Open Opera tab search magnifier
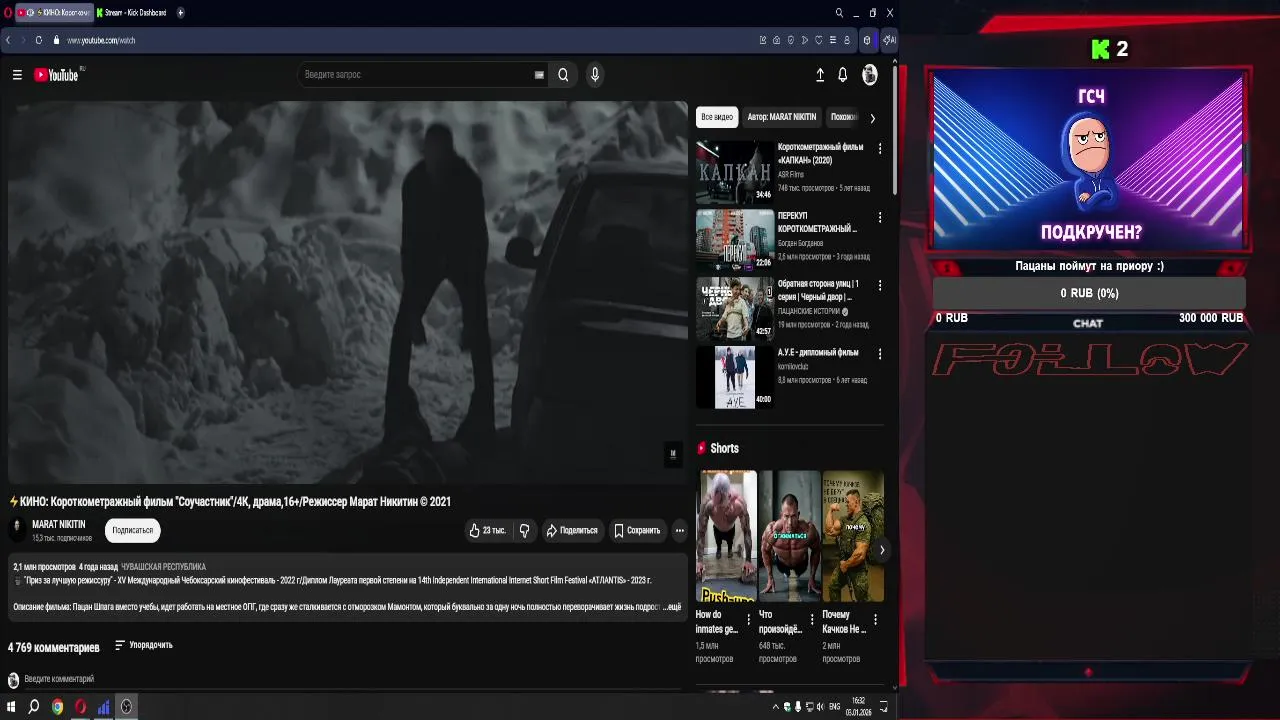This screenshot has width=1280, height=720. pyautogui.click(x=839, y=13)
